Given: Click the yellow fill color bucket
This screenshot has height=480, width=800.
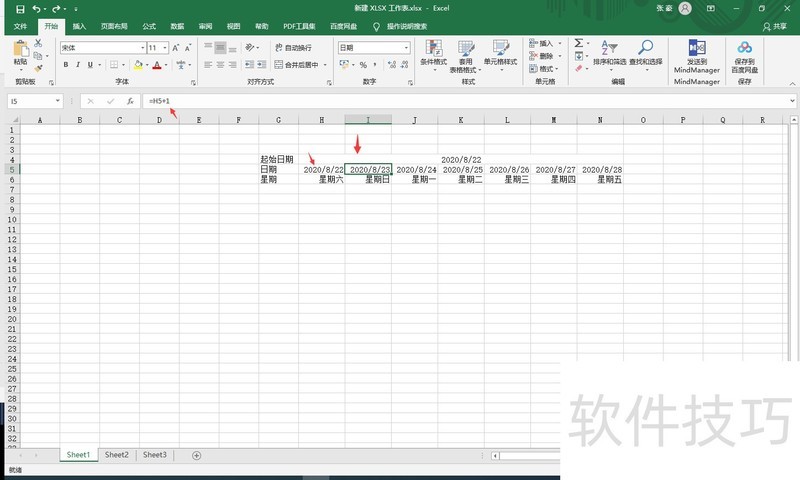Looking at the screenshot, I should pyautogui.click(x=135, y=65).
